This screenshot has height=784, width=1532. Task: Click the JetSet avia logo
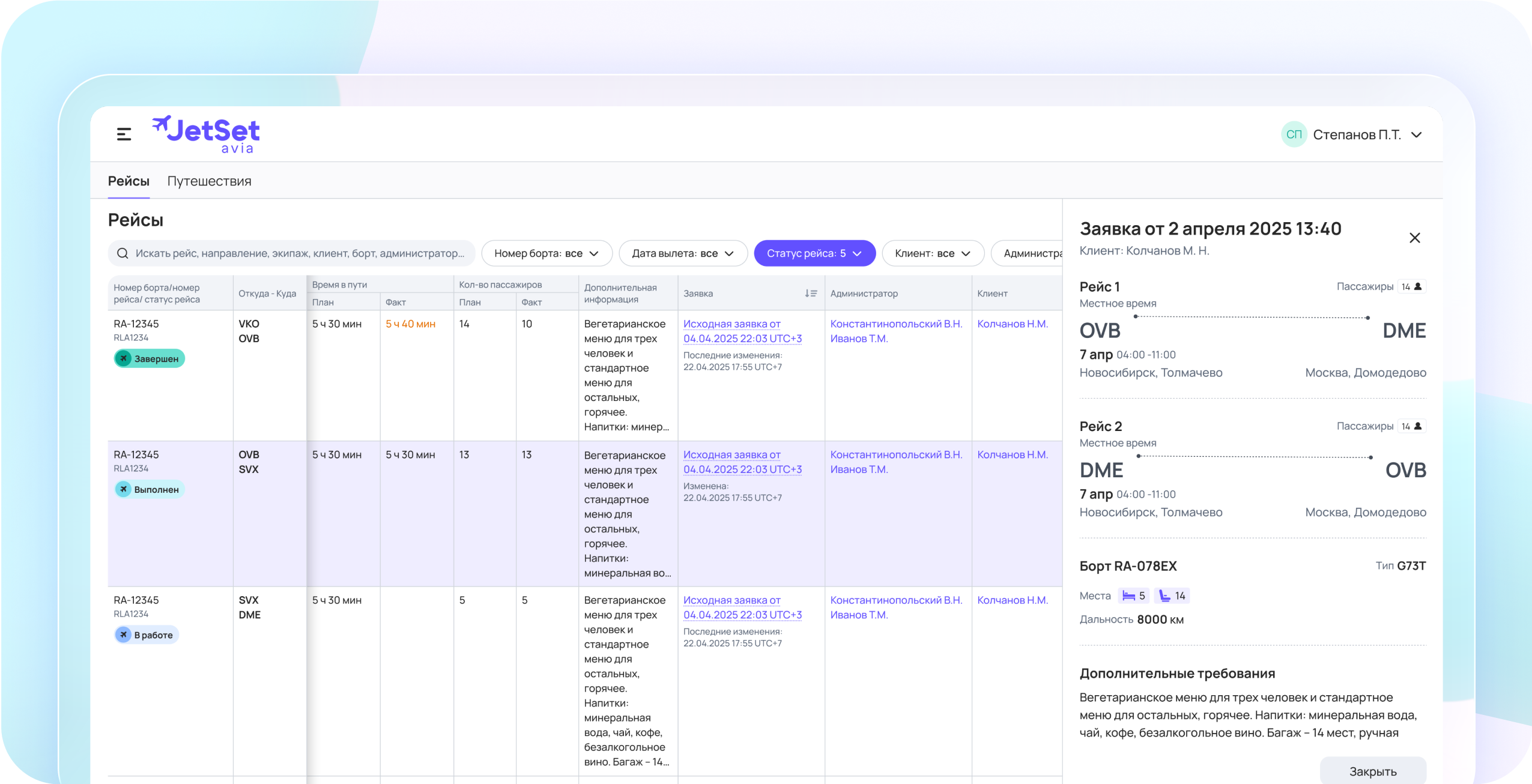(206, 134)
